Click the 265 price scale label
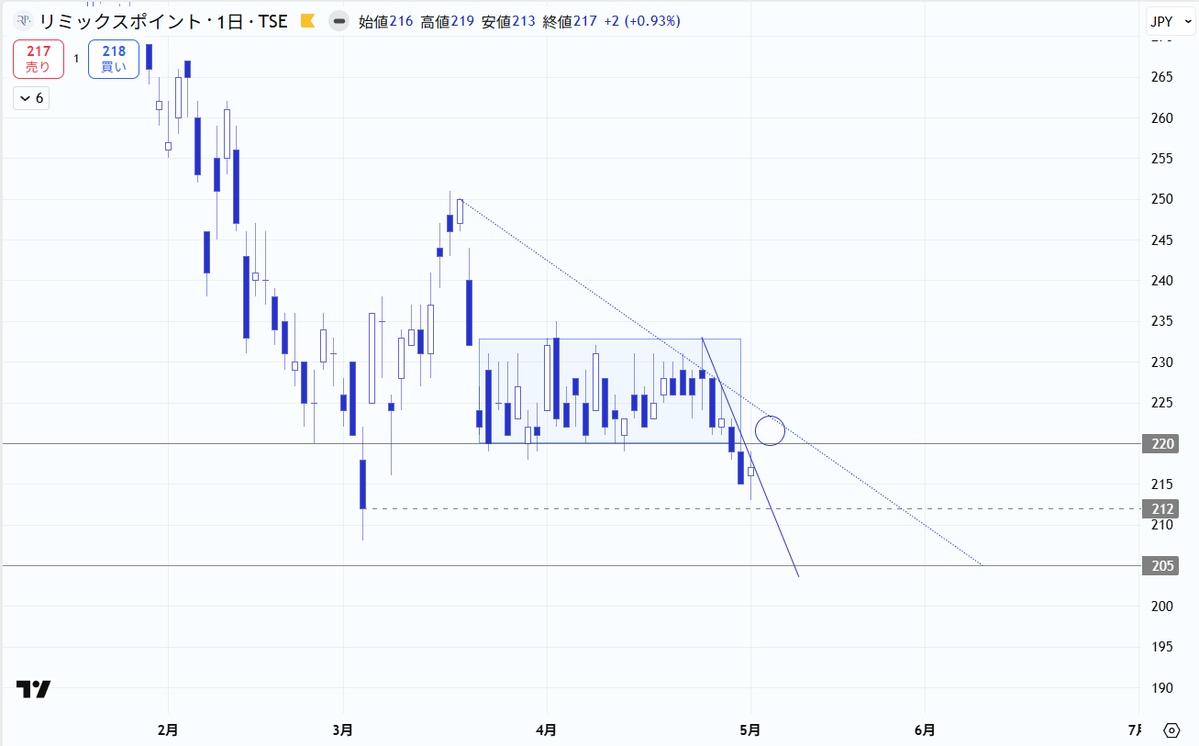Screen dimensions: 1199x746 click(x=1162, y=76)
